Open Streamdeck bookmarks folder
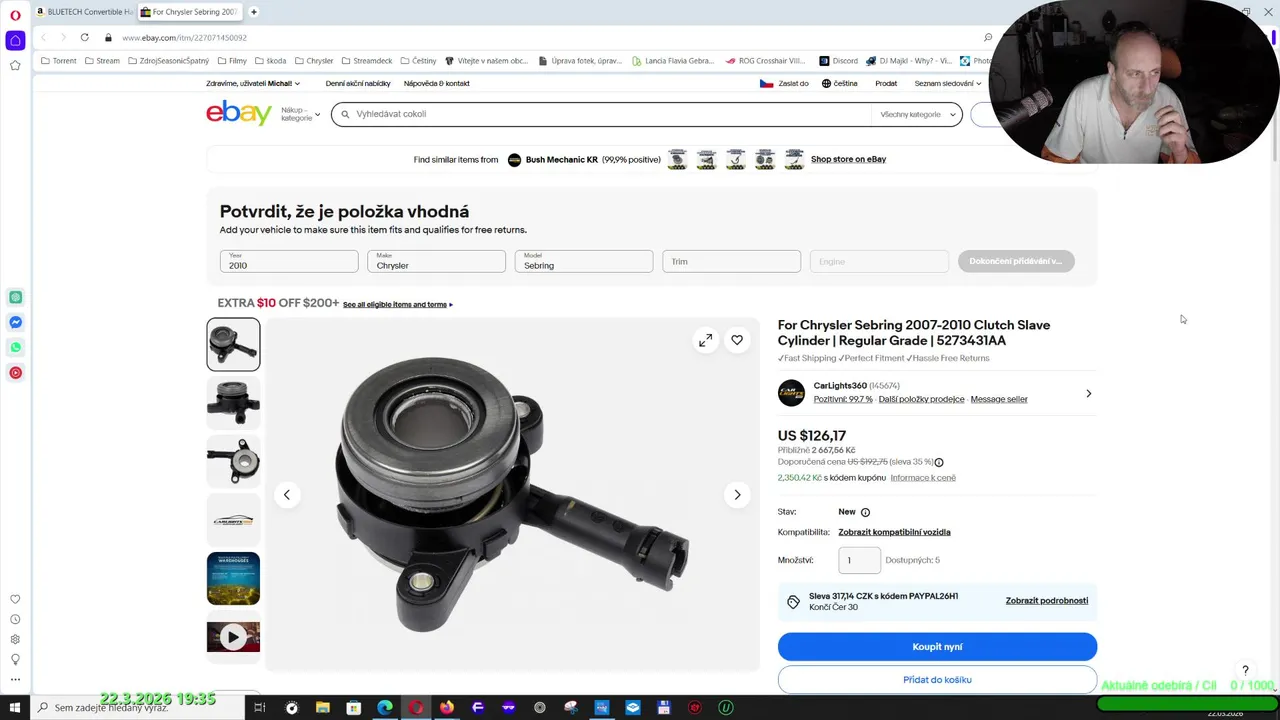This screenshot has height=720, width=1280. [x=366, y=60]
